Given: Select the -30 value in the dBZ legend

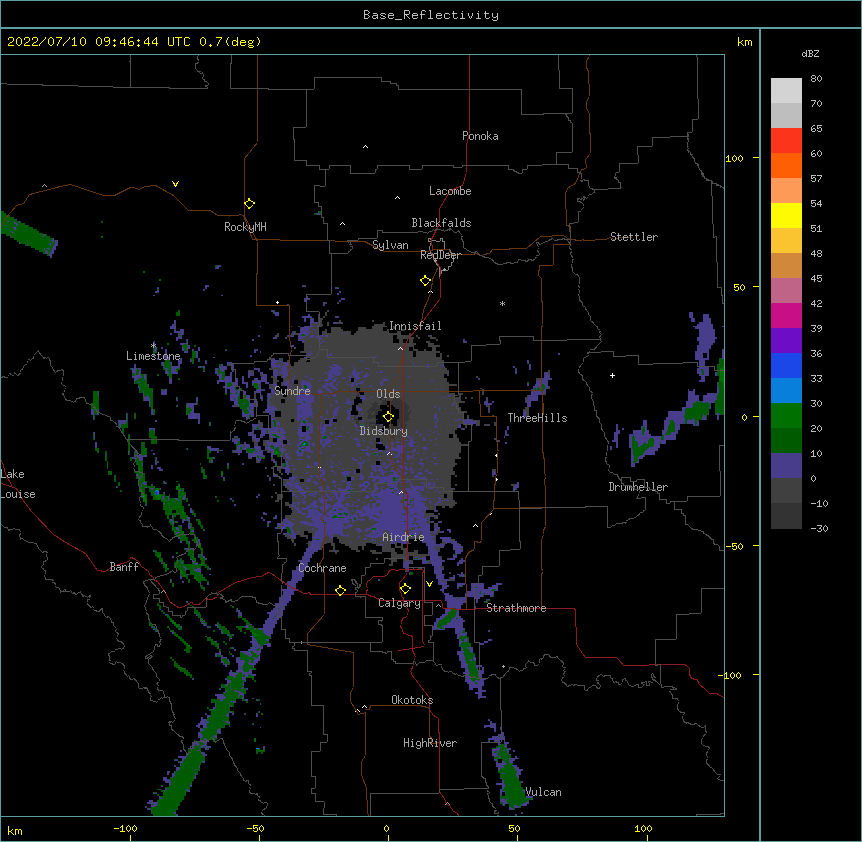Looking at the screenshot, I should point(819,528).
